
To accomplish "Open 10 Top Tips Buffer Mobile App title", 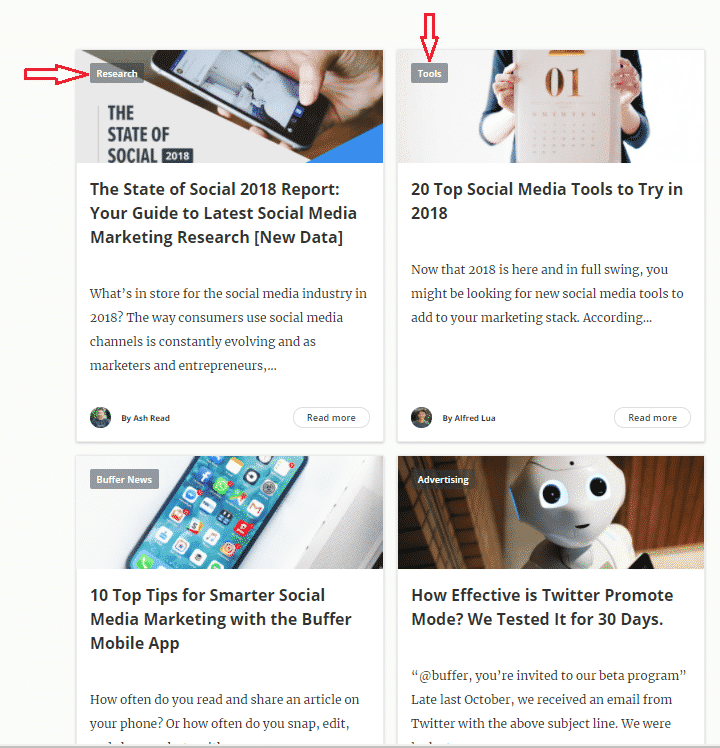I will [220, 619].
